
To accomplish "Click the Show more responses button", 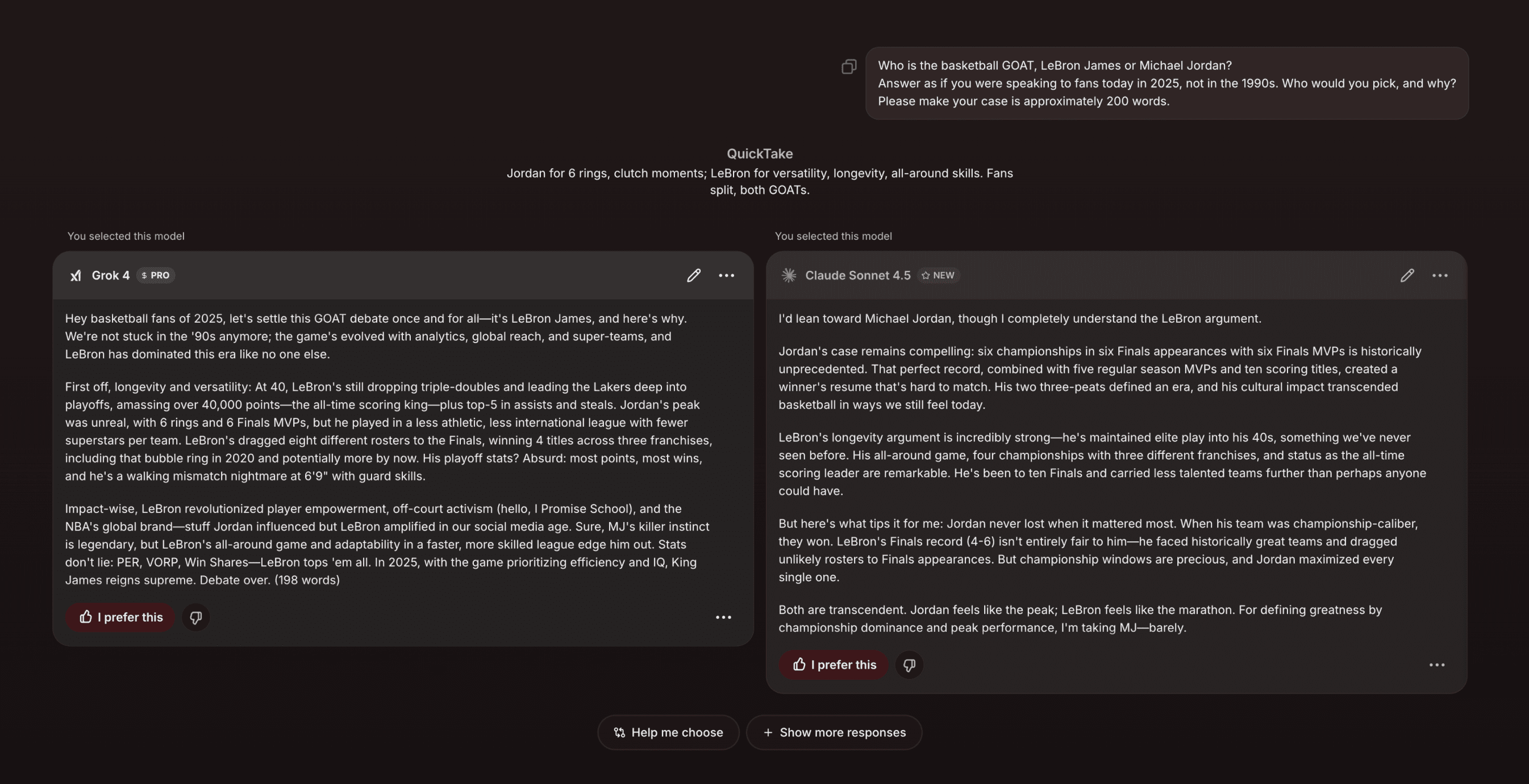I will (x=834, y=732).
